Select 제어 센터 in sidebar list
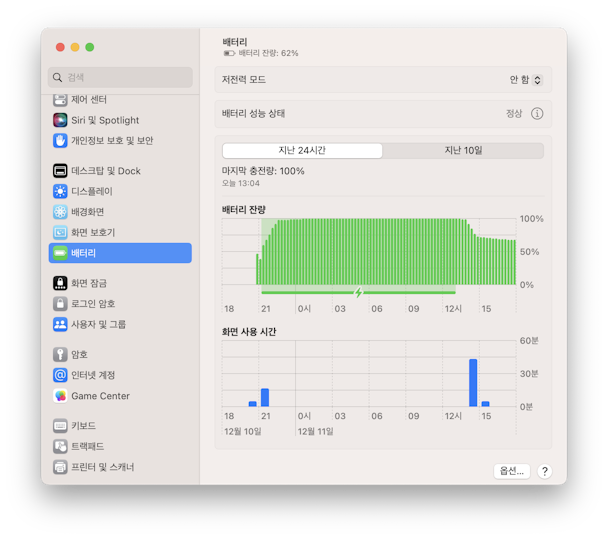This screenshot has width=608, height=539. pos(120,99)
